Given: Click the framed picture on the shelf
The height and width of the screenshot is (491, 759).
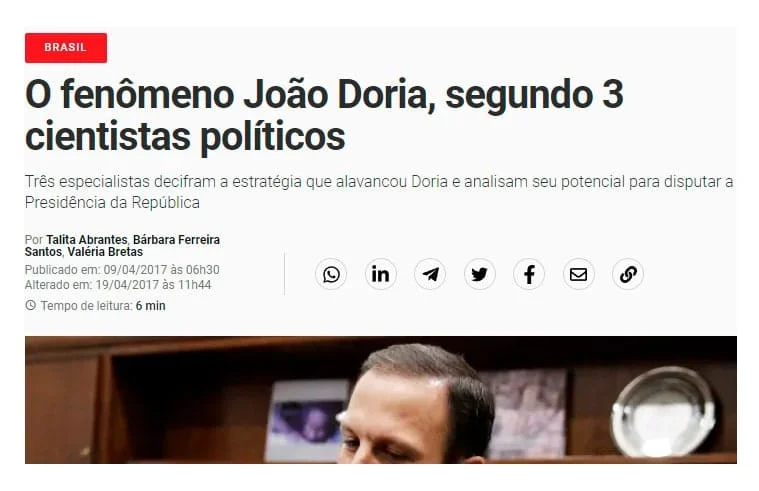Looking at the screenshot, I should click(x=307, y=420).
